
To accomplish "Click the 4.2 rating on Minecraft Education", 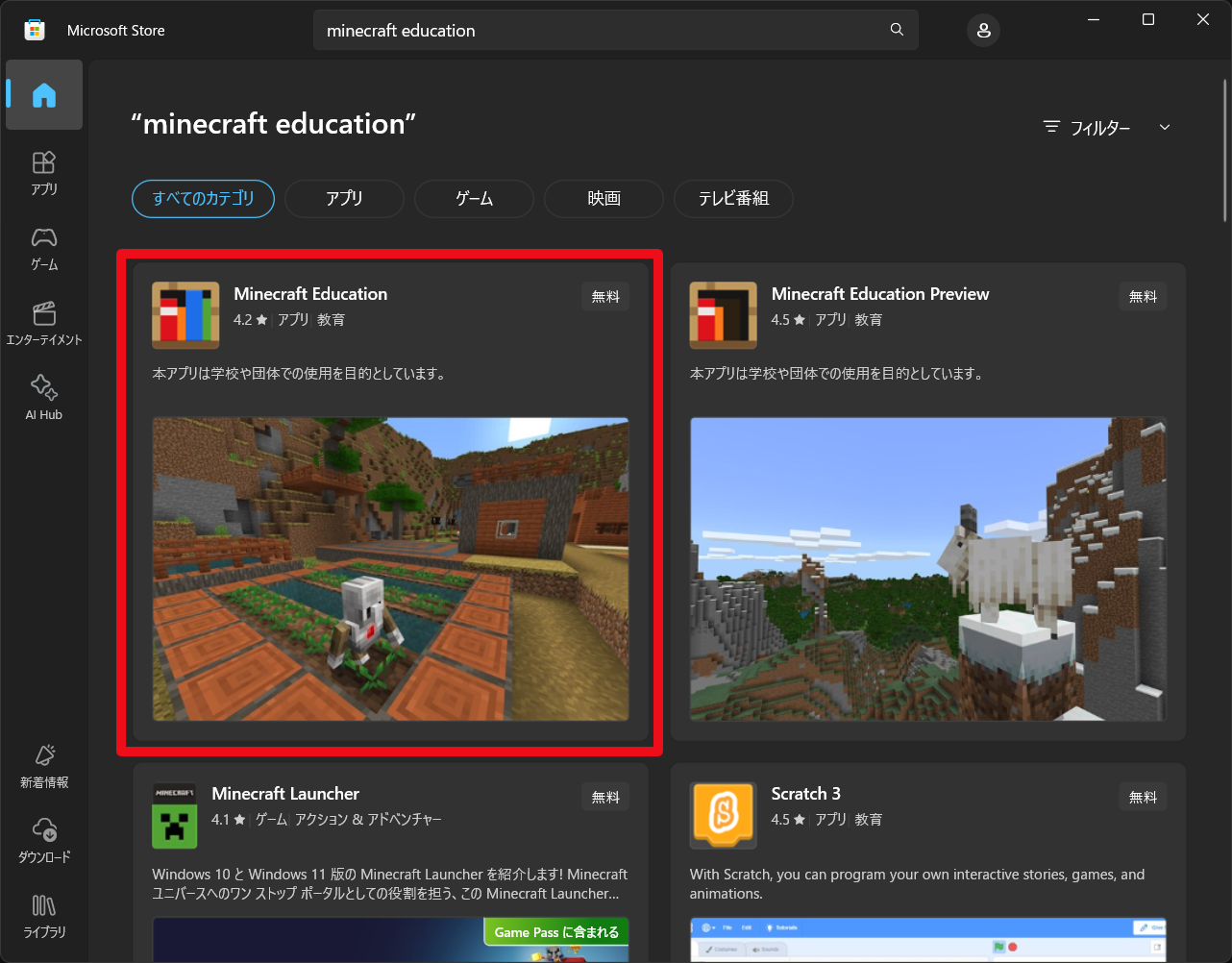I will [251, 320].
